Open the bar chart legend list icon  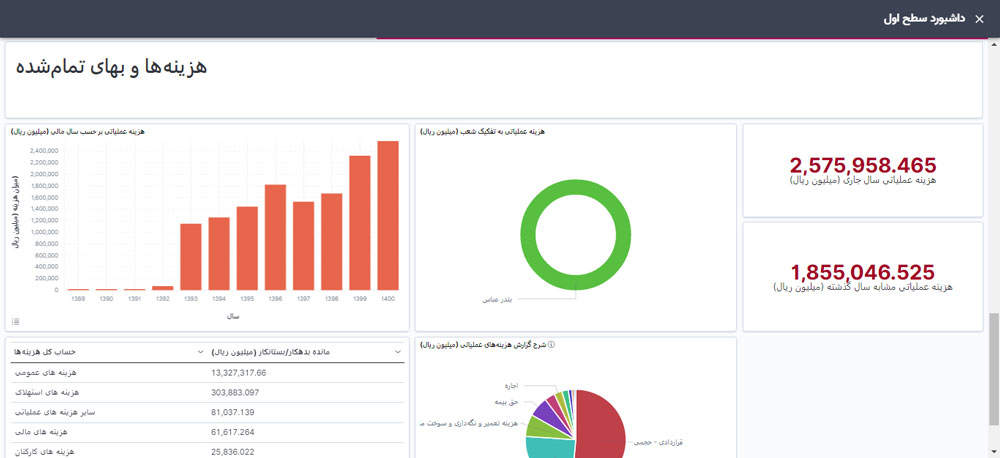coord(15,321)
